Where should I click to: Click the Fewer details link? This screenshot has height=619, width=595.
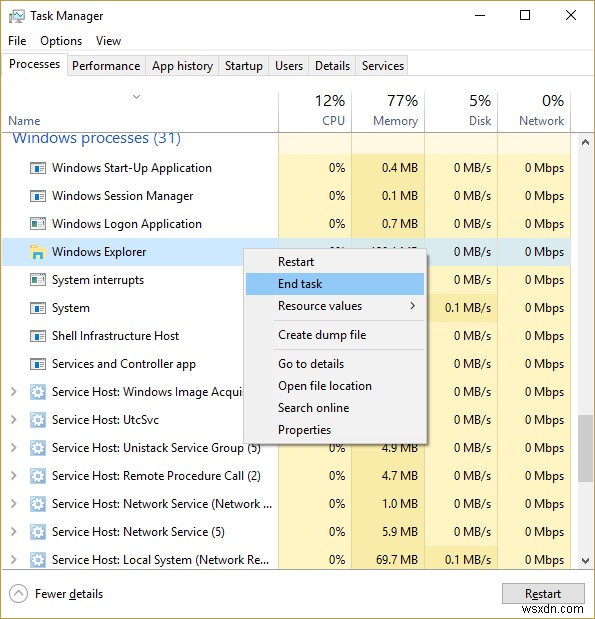pos(69,594)
